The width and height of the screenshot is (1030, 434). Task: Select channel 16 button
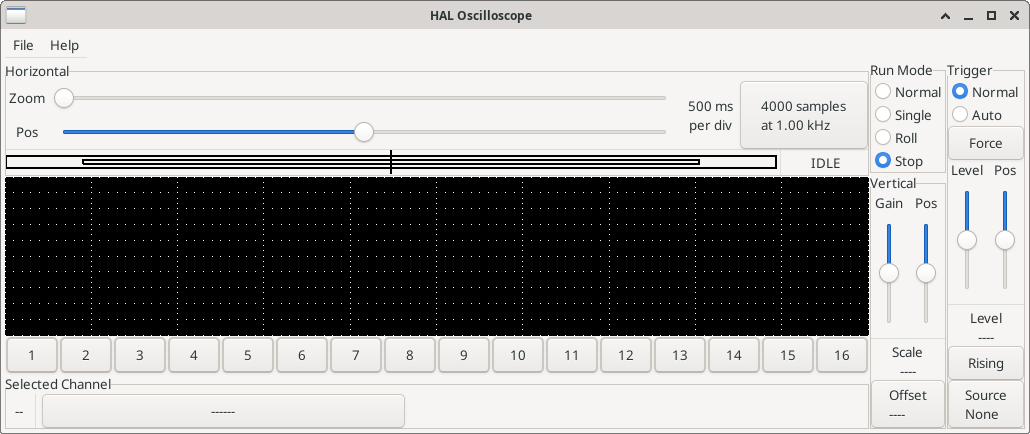click(x=841, y=355)
